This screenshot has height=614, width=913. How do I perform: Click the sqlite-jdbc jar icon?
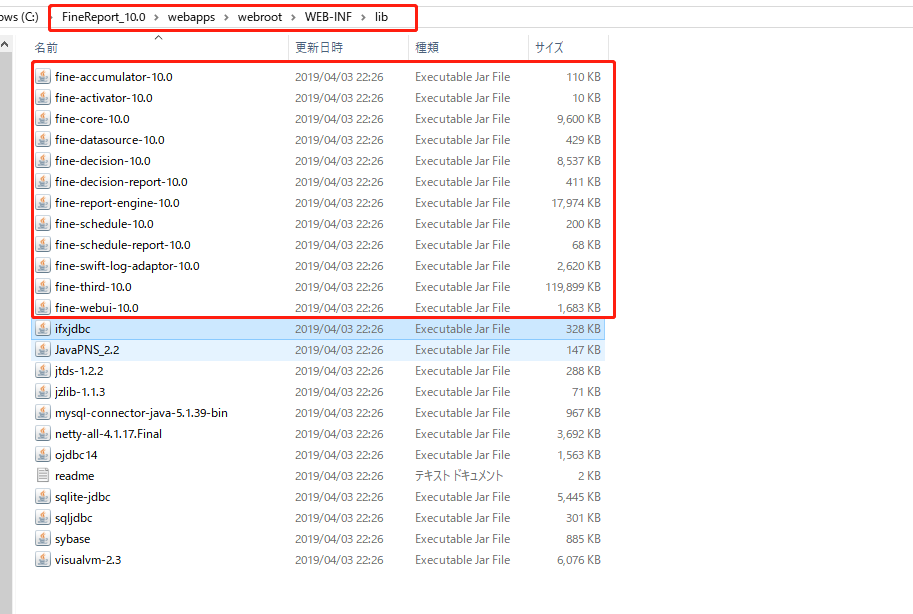43,496
